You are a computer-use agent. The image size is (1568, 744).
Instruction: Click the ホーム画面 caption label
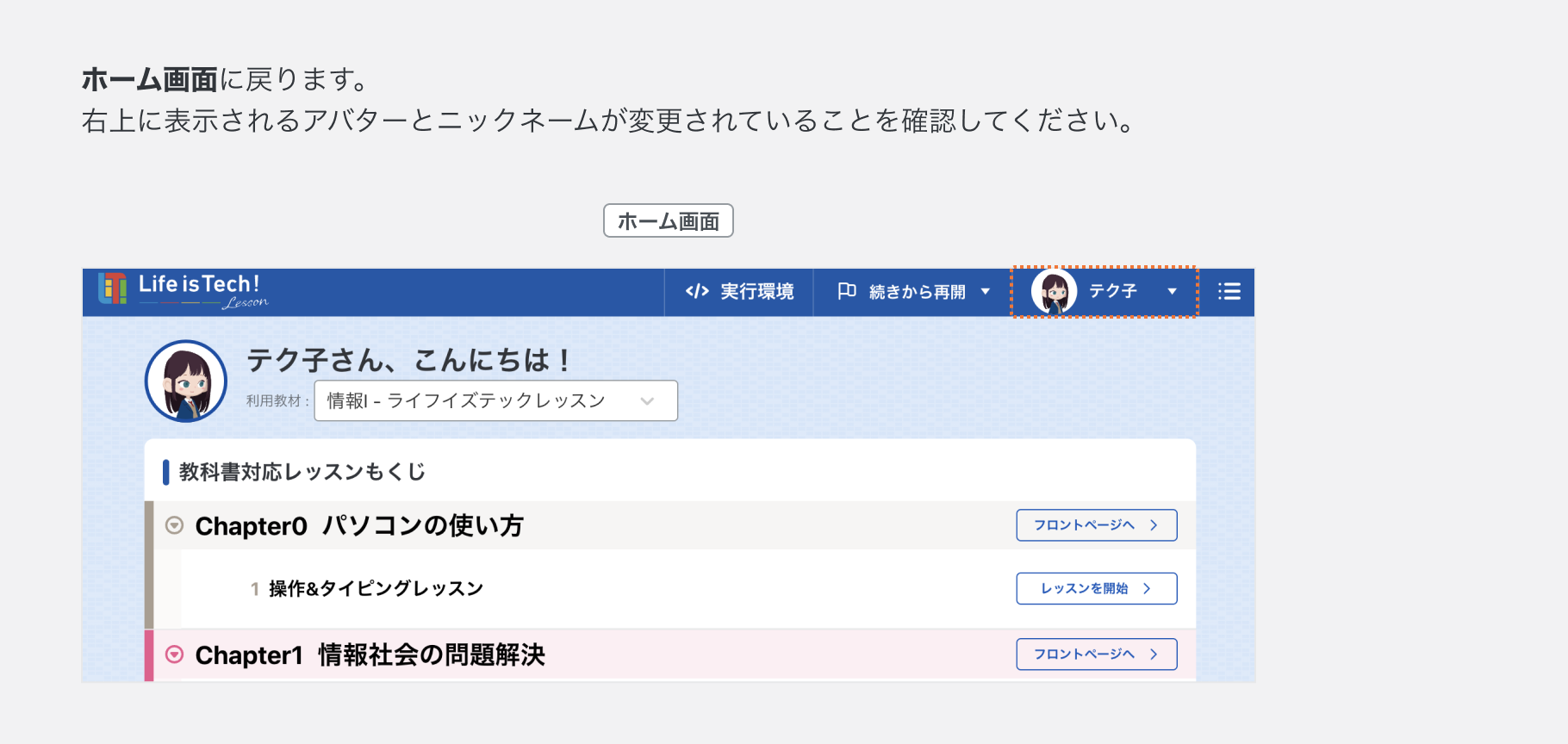click(x=669, y=221)
